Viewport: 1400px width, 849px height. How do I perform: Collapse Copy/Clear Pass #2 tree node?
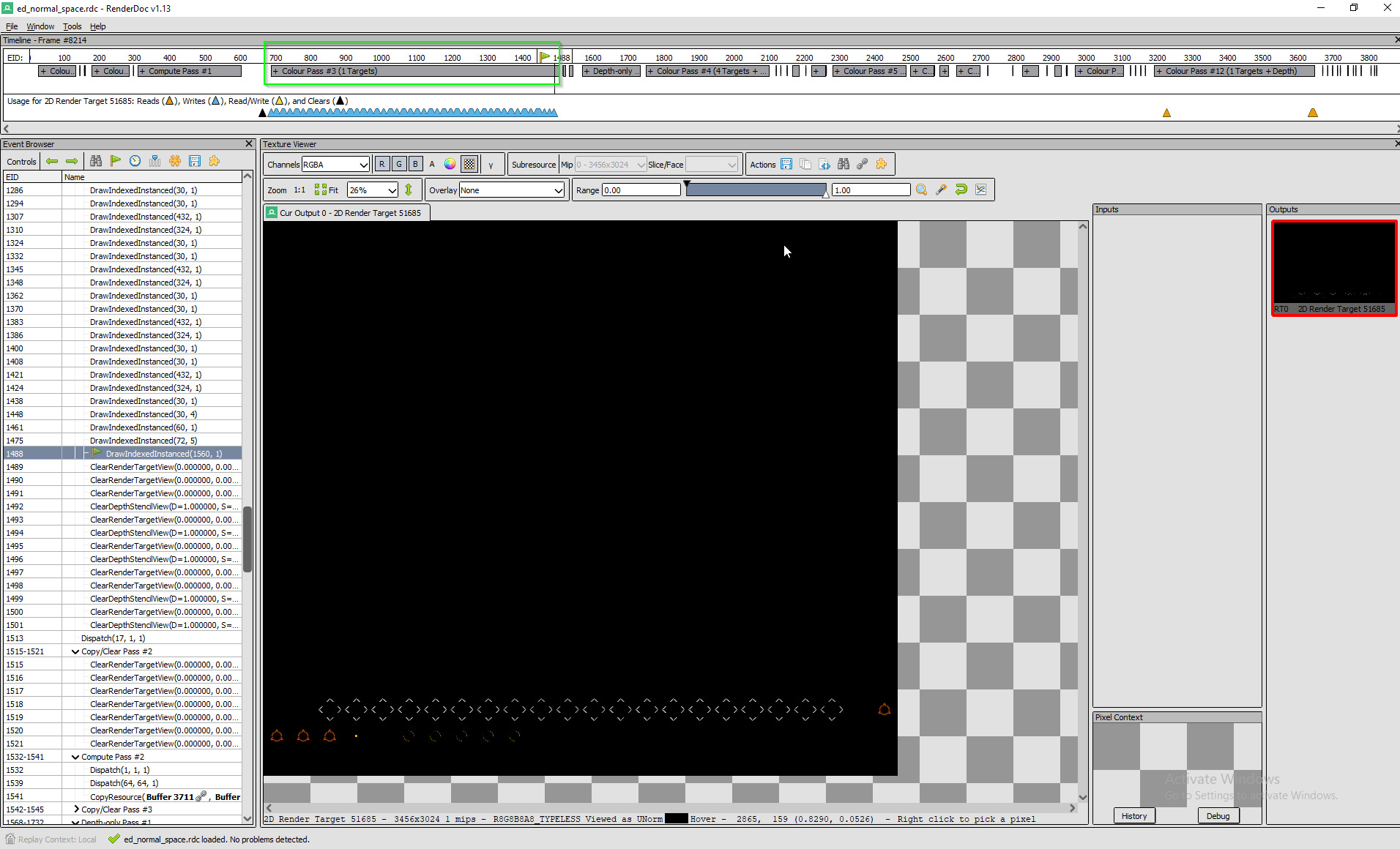coord(75,651)
